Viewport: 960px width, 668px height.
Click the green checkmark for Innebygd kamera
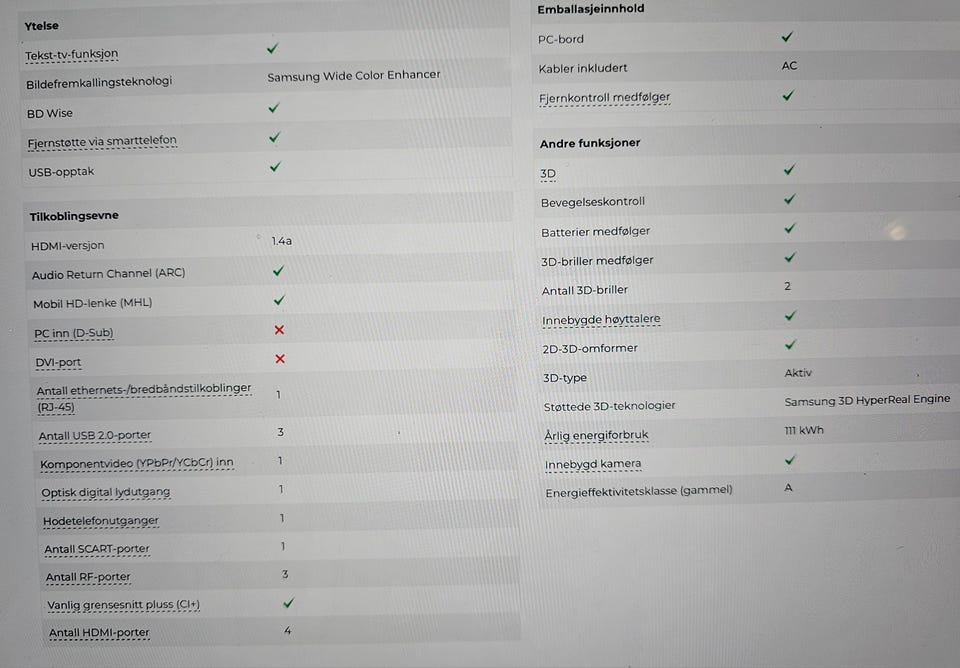(x=790, y=460)
